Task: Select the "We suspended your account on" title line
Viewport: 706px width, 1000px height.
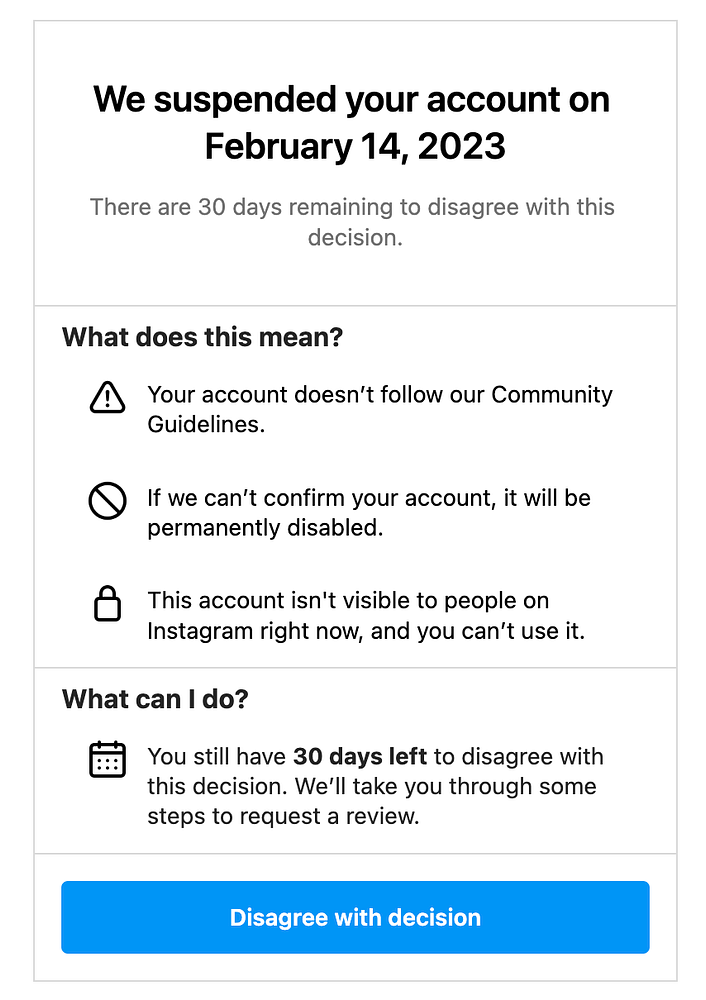Action: [x=351, y=100]
